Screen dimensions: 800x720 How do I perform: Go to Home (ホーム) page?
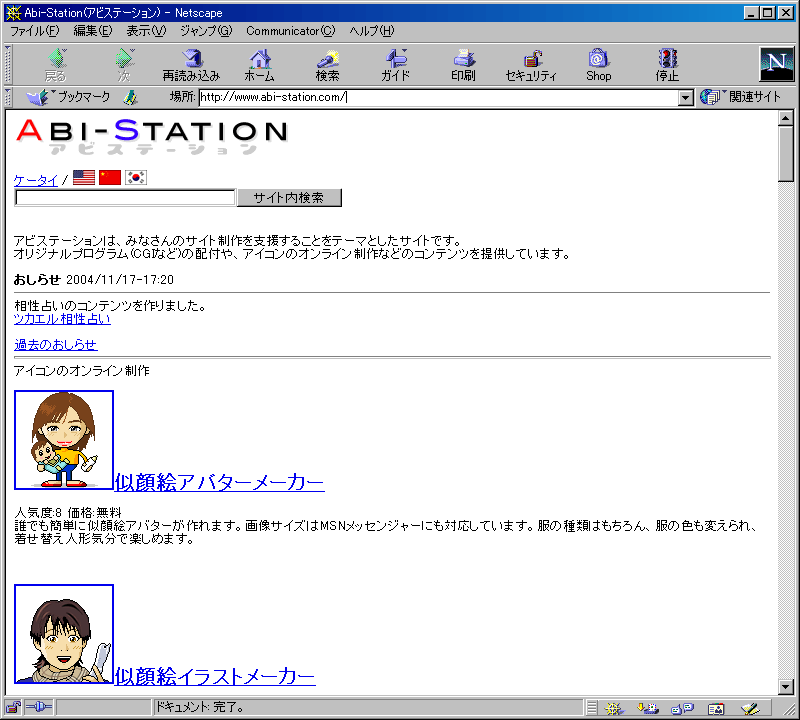pyautogui.click(x=260, y=65)
